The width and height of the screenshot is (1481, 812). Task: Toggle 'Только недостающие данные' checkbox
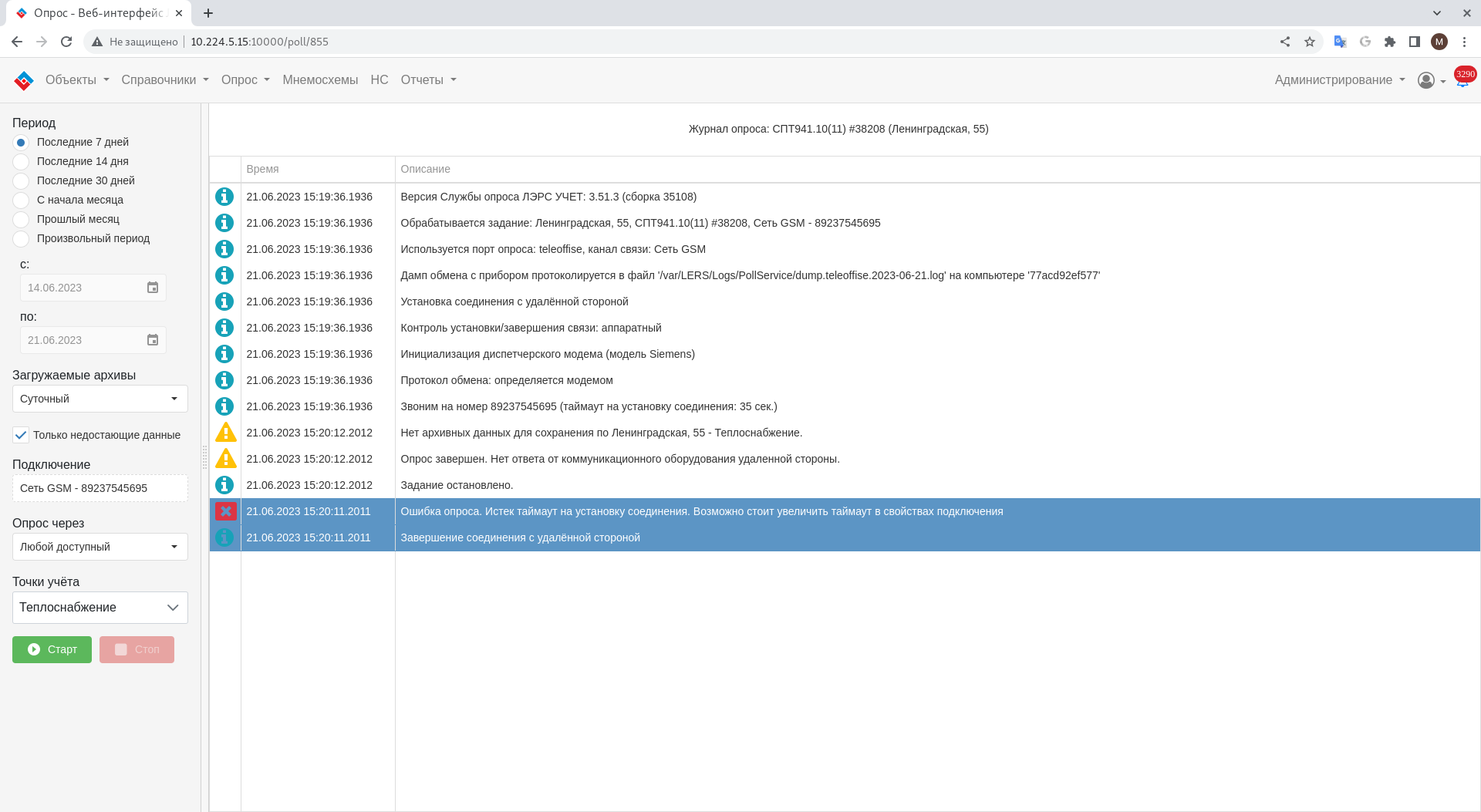coord(21,435)
